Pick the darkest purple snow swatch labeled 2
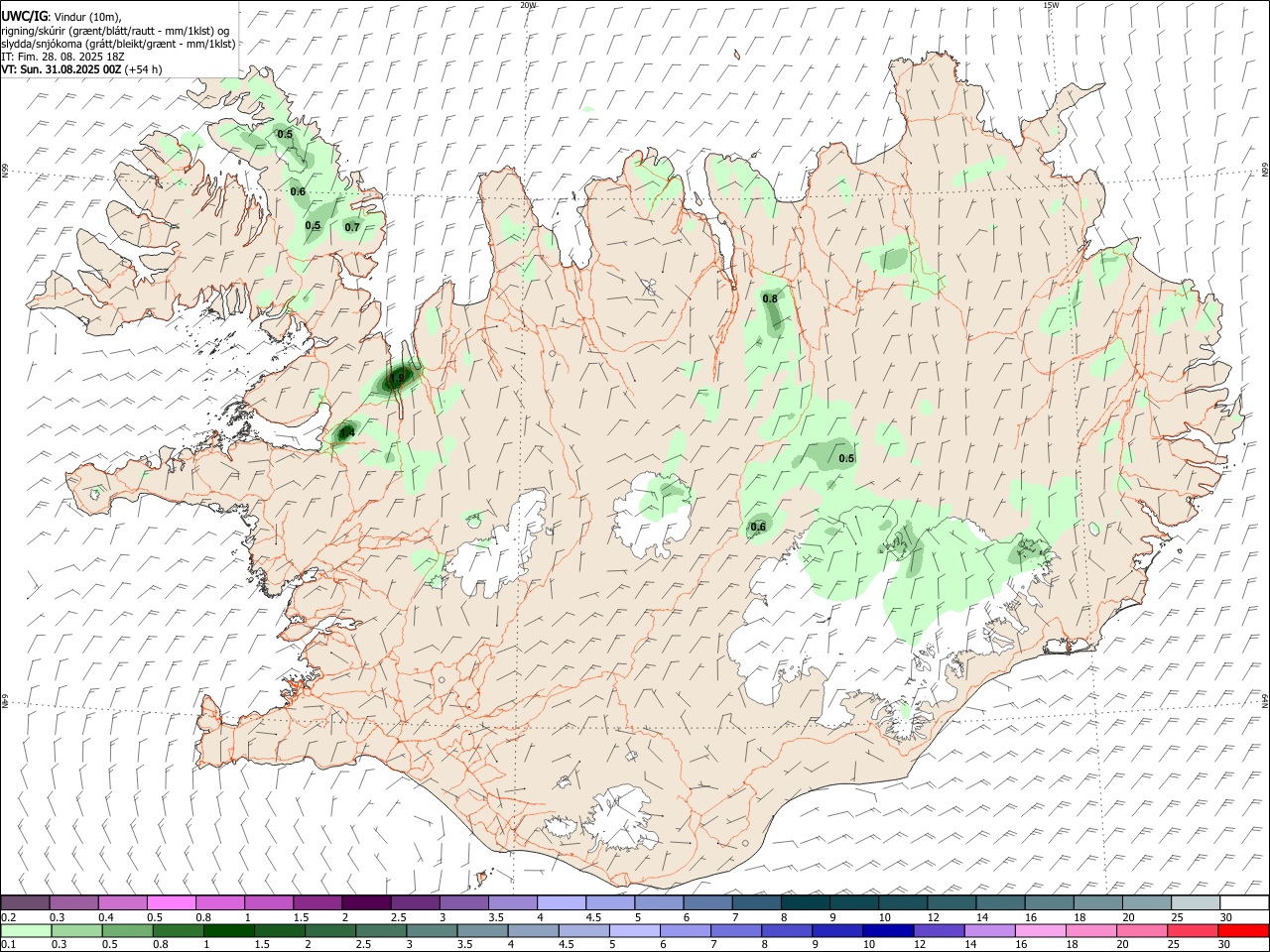 click(366, 903)
